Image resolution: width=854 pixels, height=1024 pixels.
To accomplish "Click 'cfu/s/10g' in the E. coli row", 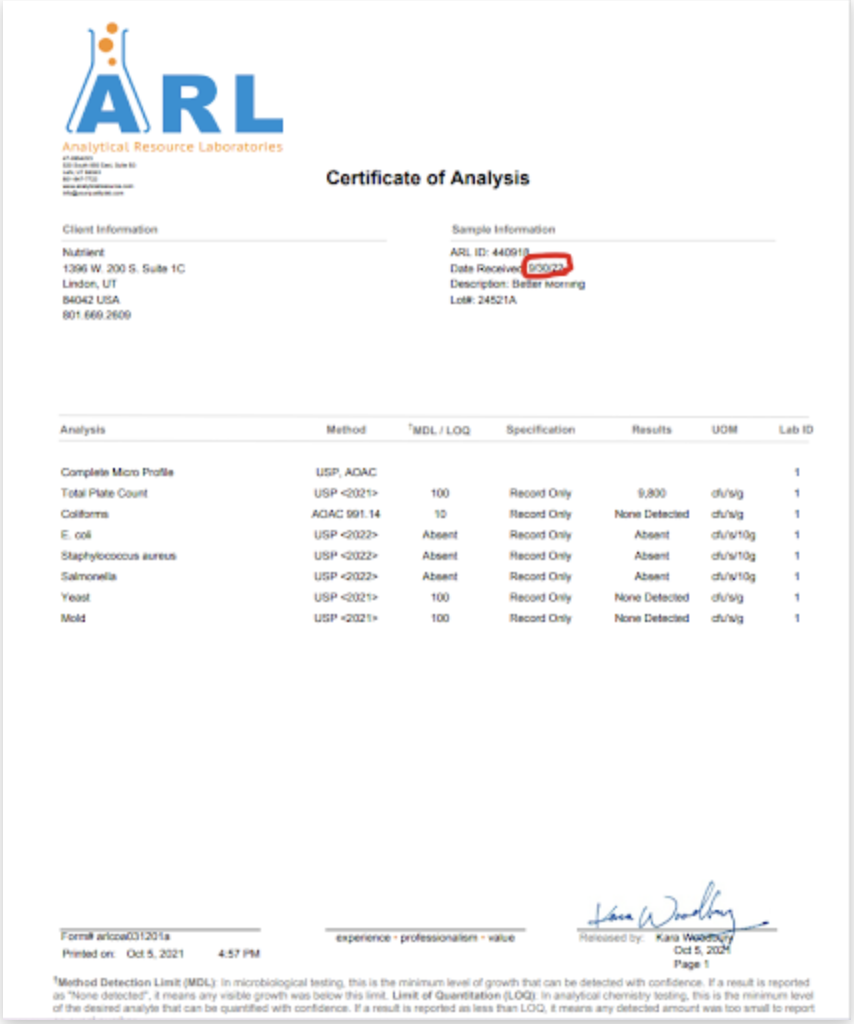I will (x=733, y=535).
